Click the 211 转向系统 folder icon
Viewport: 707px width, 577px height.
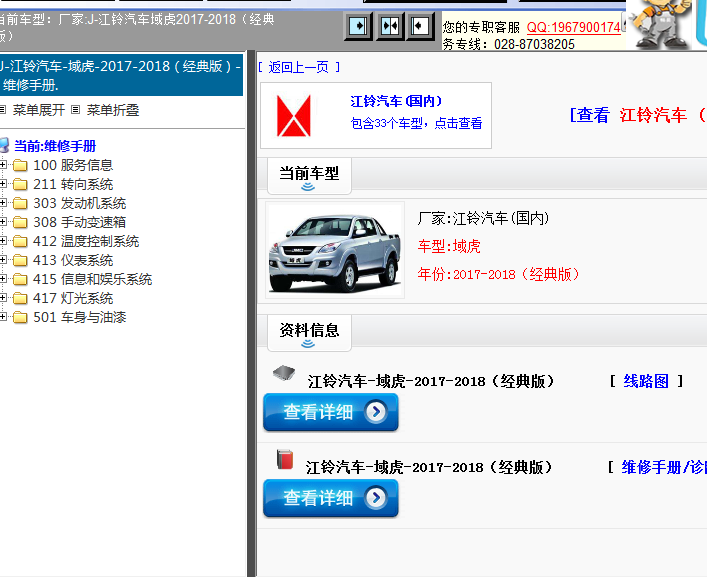(x=20, y=184)
